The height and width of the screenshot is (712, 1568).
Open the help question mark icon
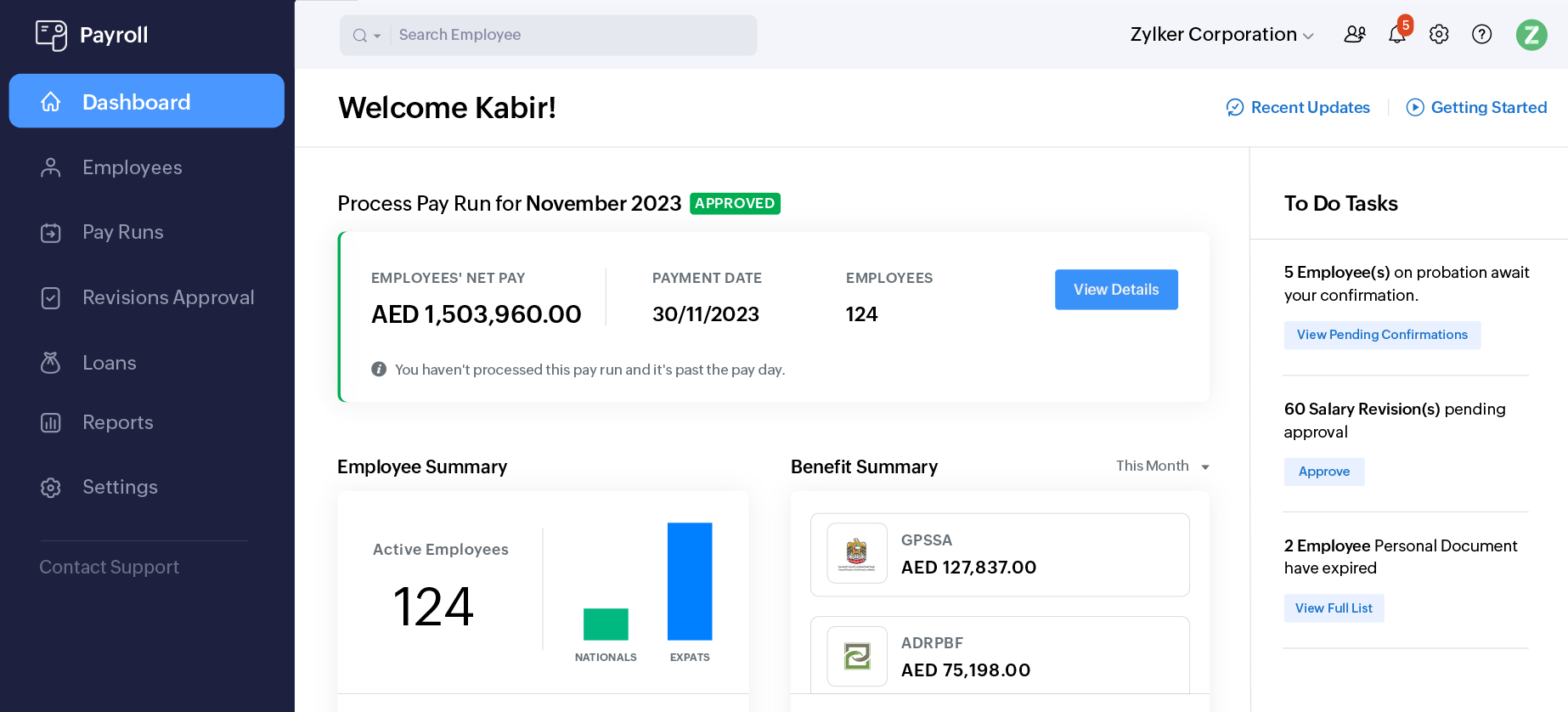tap(1481, 35)
